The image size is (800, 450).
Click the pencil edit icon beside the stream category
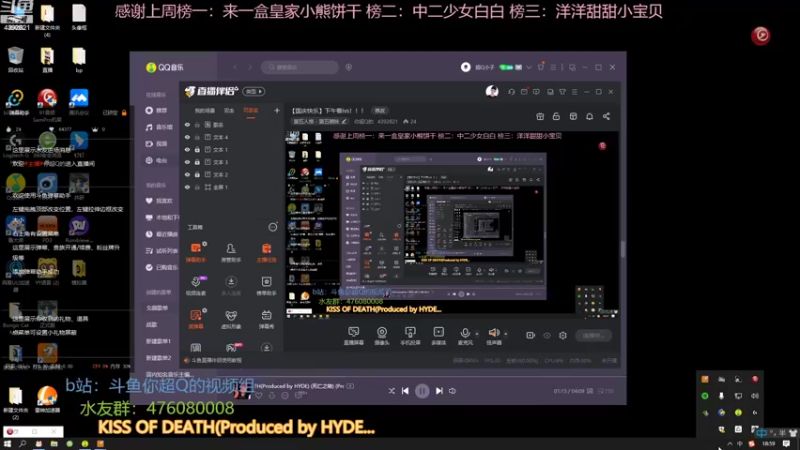344,121
